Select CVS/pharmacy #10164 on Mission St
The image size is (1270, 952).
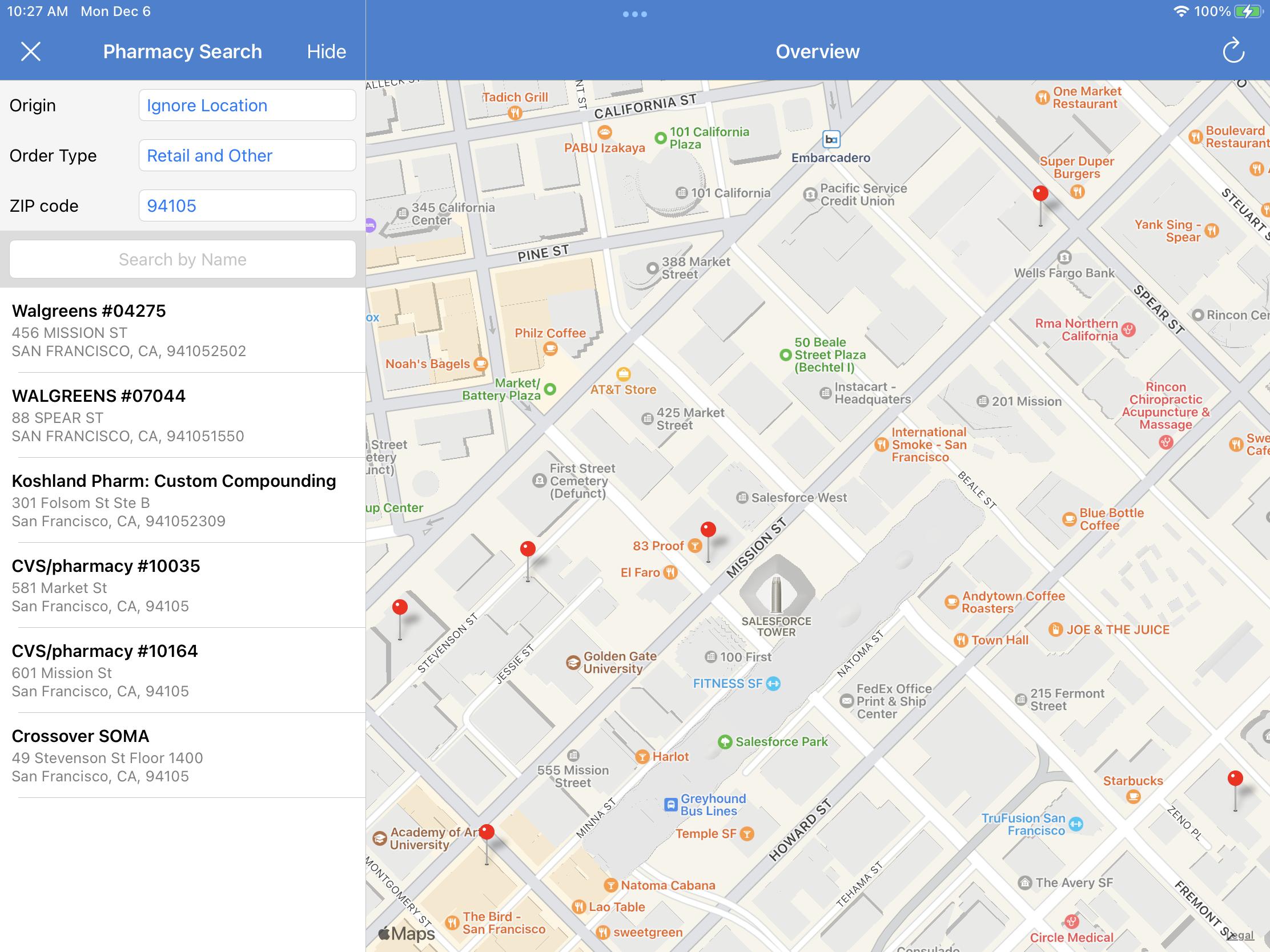coord(183,669)
